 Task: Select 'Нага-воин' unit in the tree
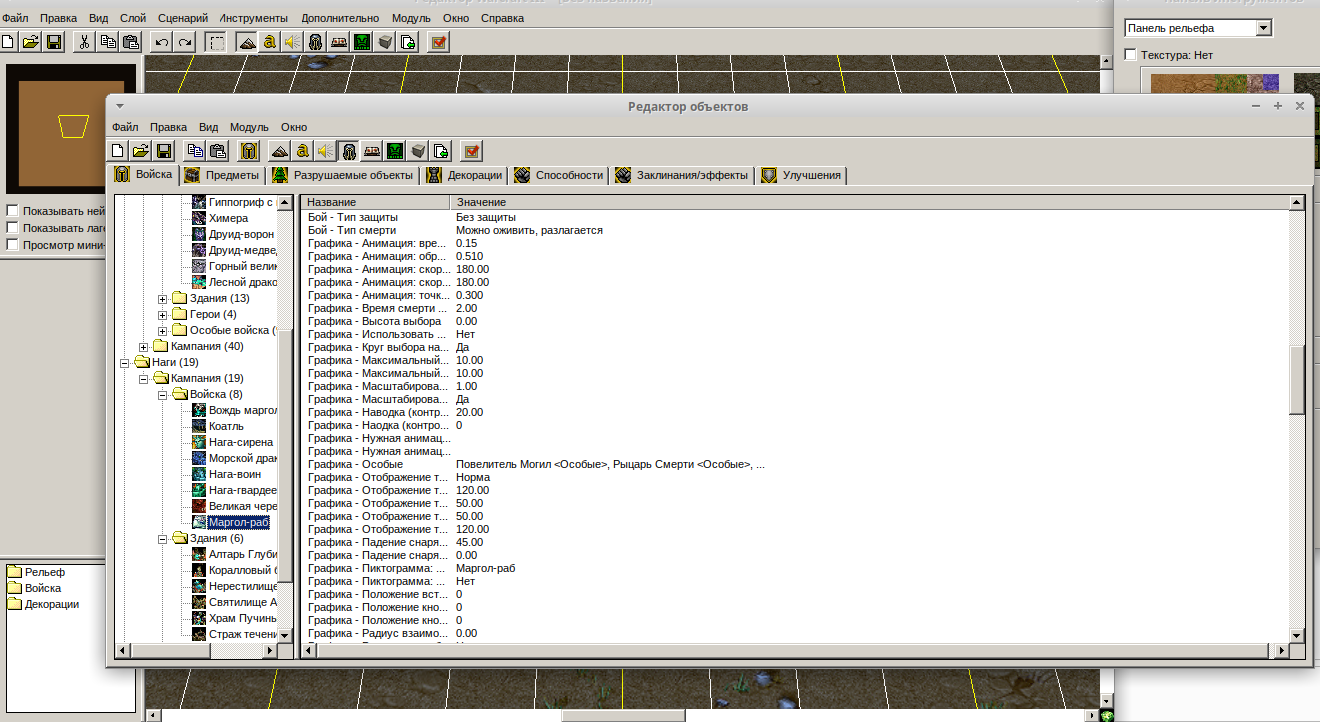click(237, 475)
